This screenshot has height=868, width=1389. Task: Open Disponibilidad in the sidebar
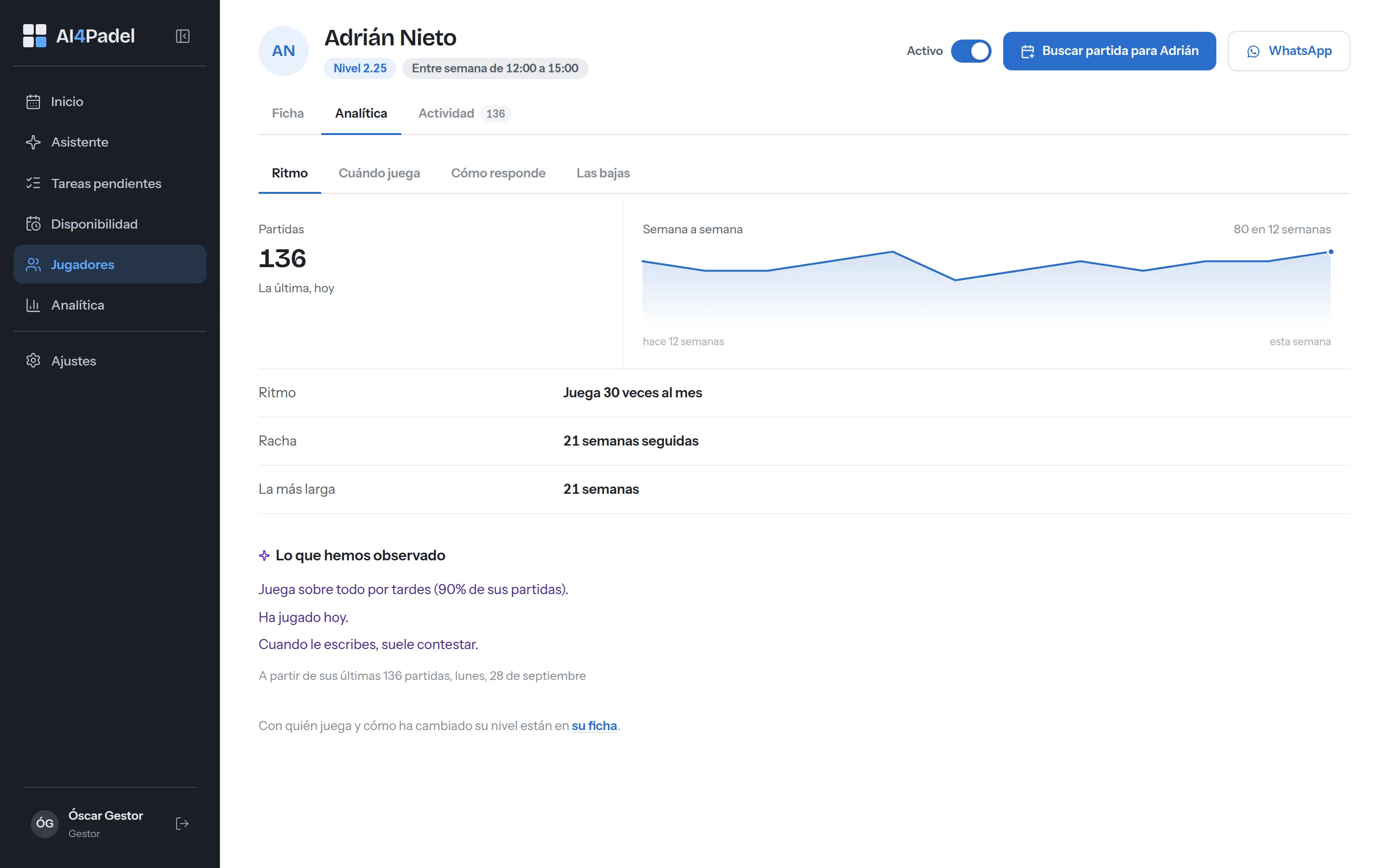coord(109,224)
